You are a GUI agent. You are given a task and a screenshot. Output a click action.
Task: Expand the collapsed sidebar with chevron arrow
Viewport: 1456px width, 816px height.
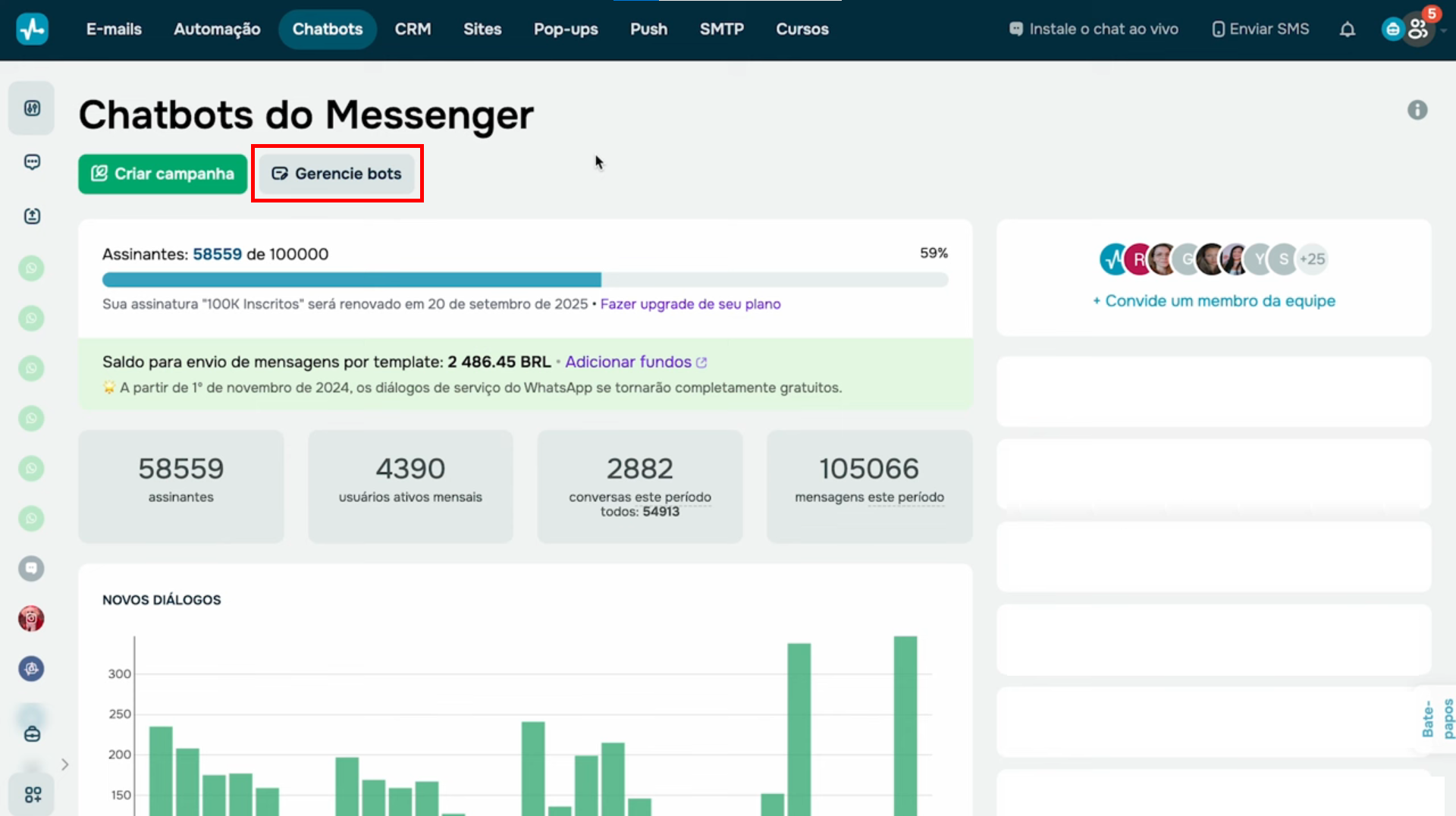[x=64, y=764]
